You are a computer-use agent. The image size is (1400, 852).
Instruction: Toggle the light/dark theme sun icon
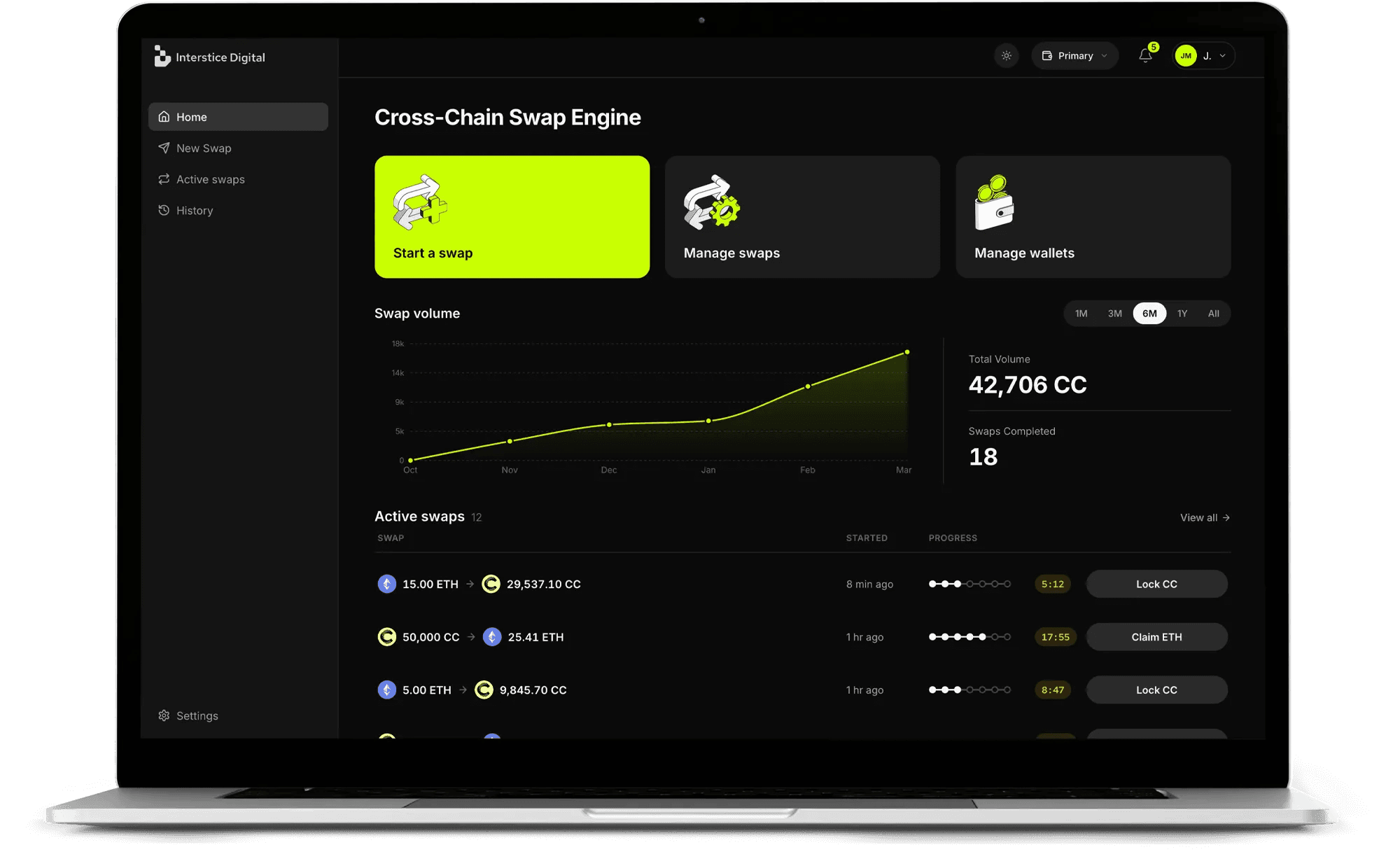coord(1007,56)
